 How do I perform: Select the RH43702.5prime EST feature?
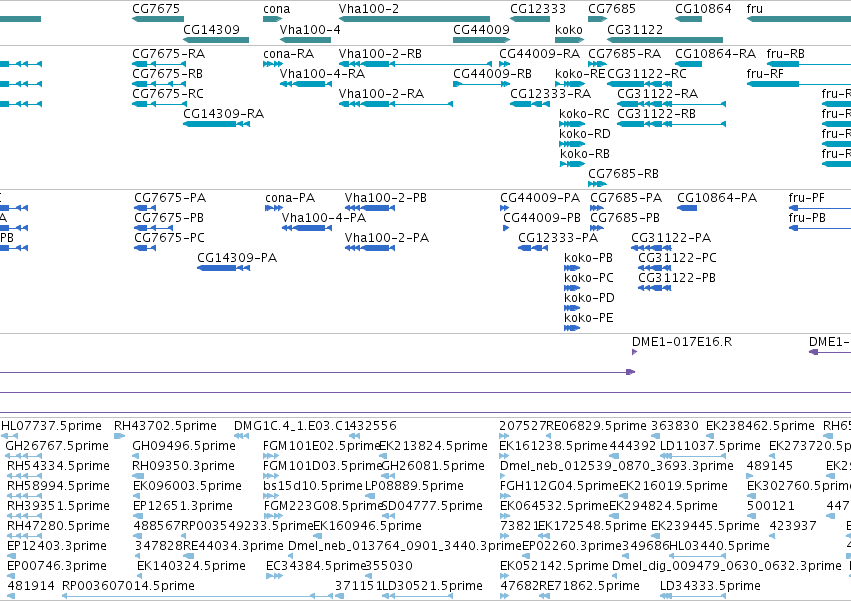[119, 436]
